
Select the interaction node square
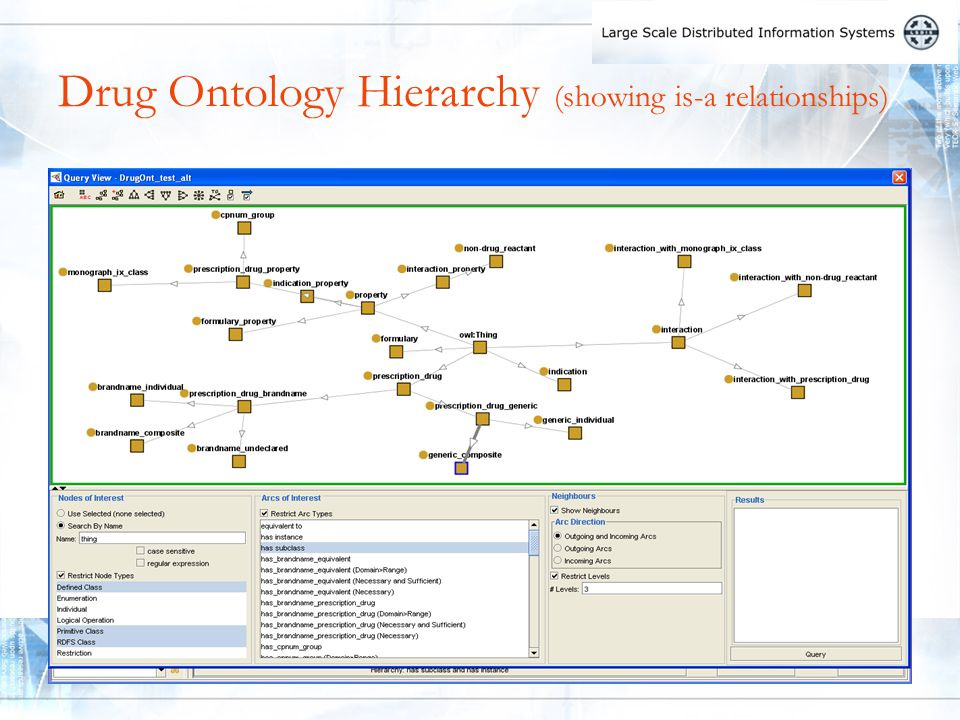678,342
